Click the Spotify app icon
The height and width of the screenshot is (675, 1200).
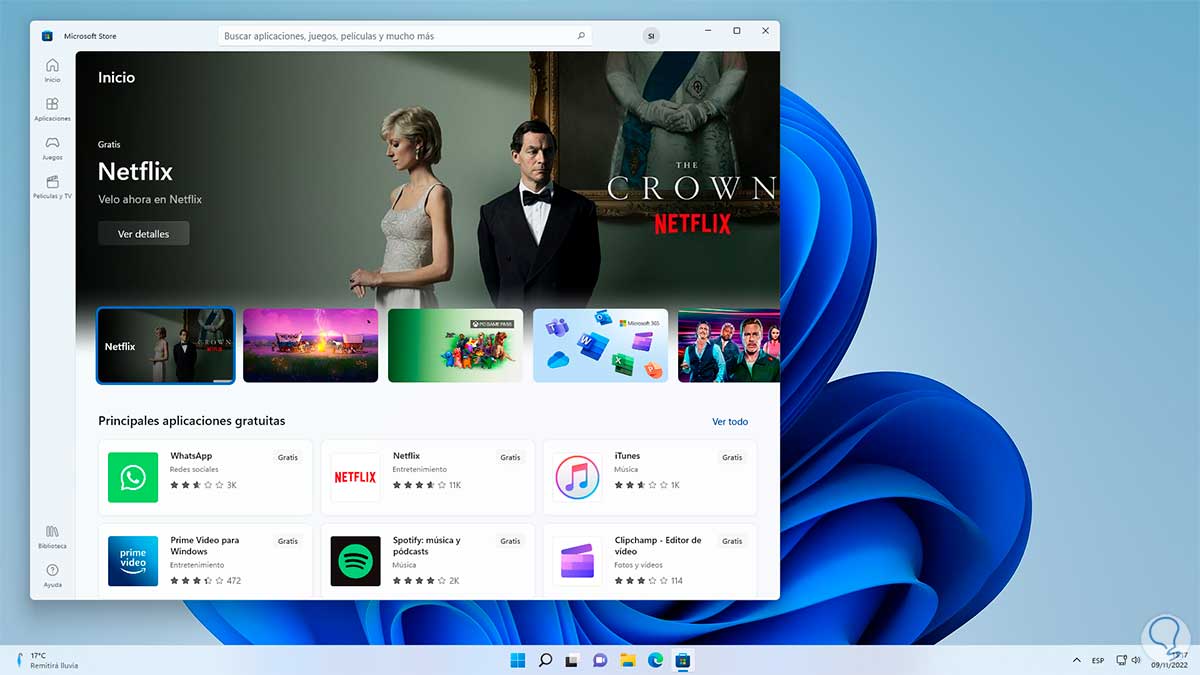[x=355, y=561]
